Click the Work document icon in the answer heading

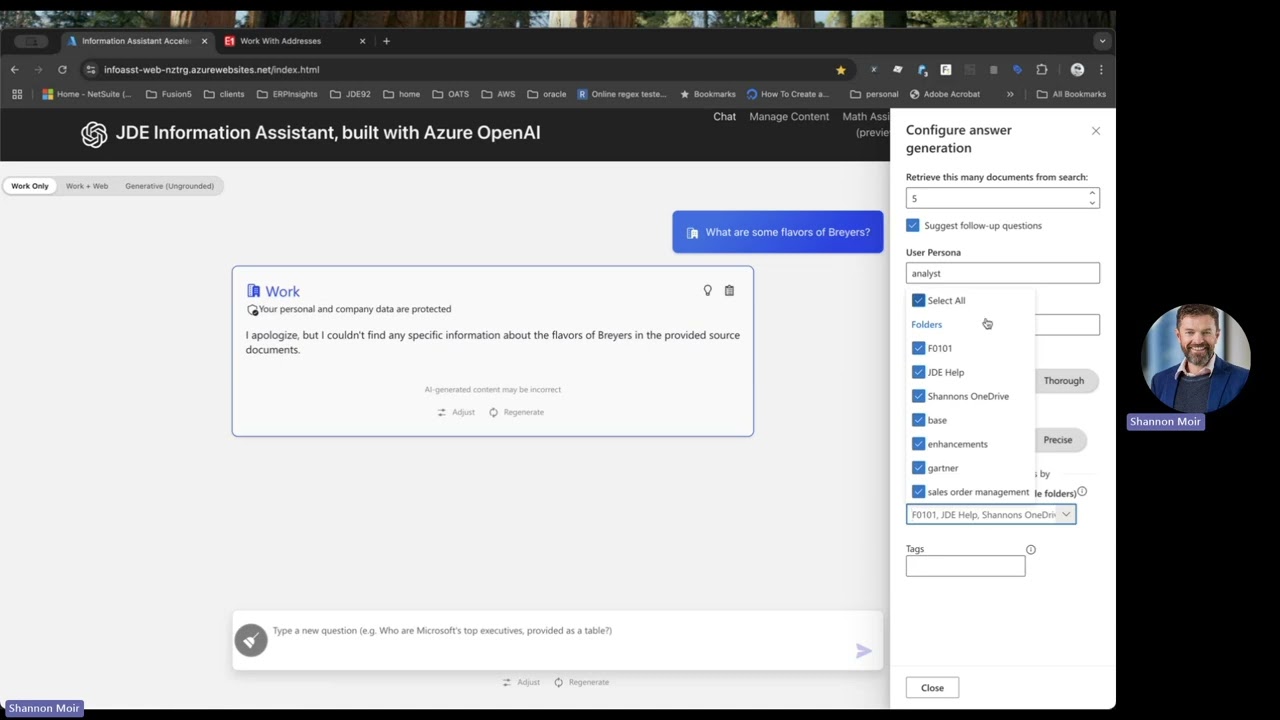tap(254, 291)
